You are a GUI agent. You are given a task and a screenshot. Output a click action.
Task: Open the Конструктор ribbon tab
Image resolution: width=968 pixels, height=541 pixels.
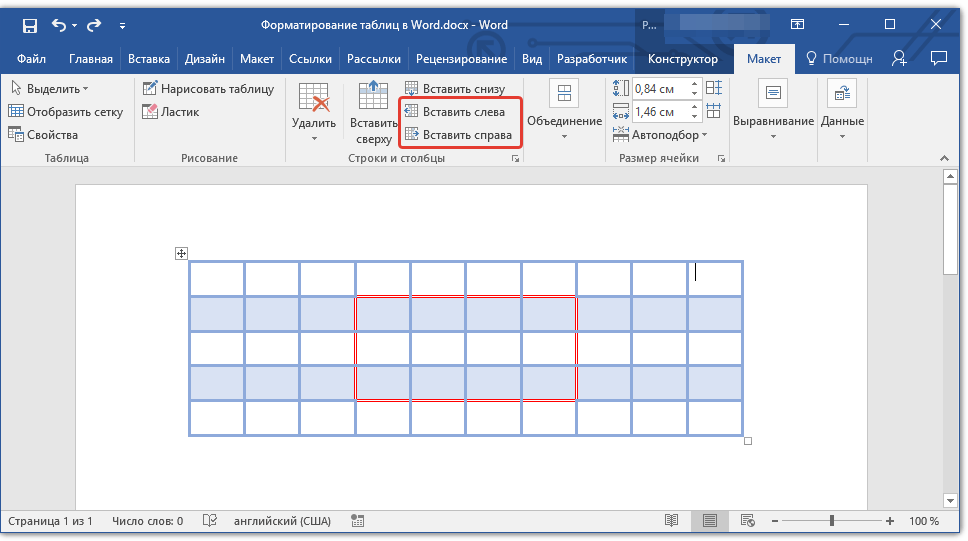point(682,59)
